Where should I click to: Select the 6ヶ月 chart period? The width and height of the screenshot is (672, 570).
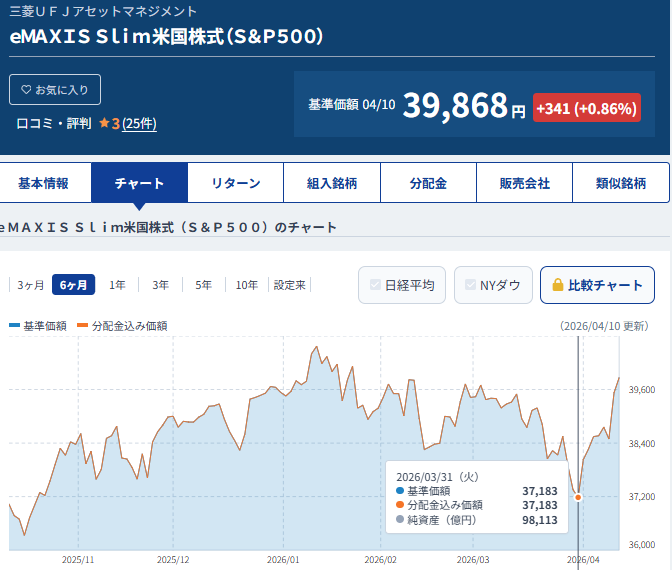tap(73, 285)
